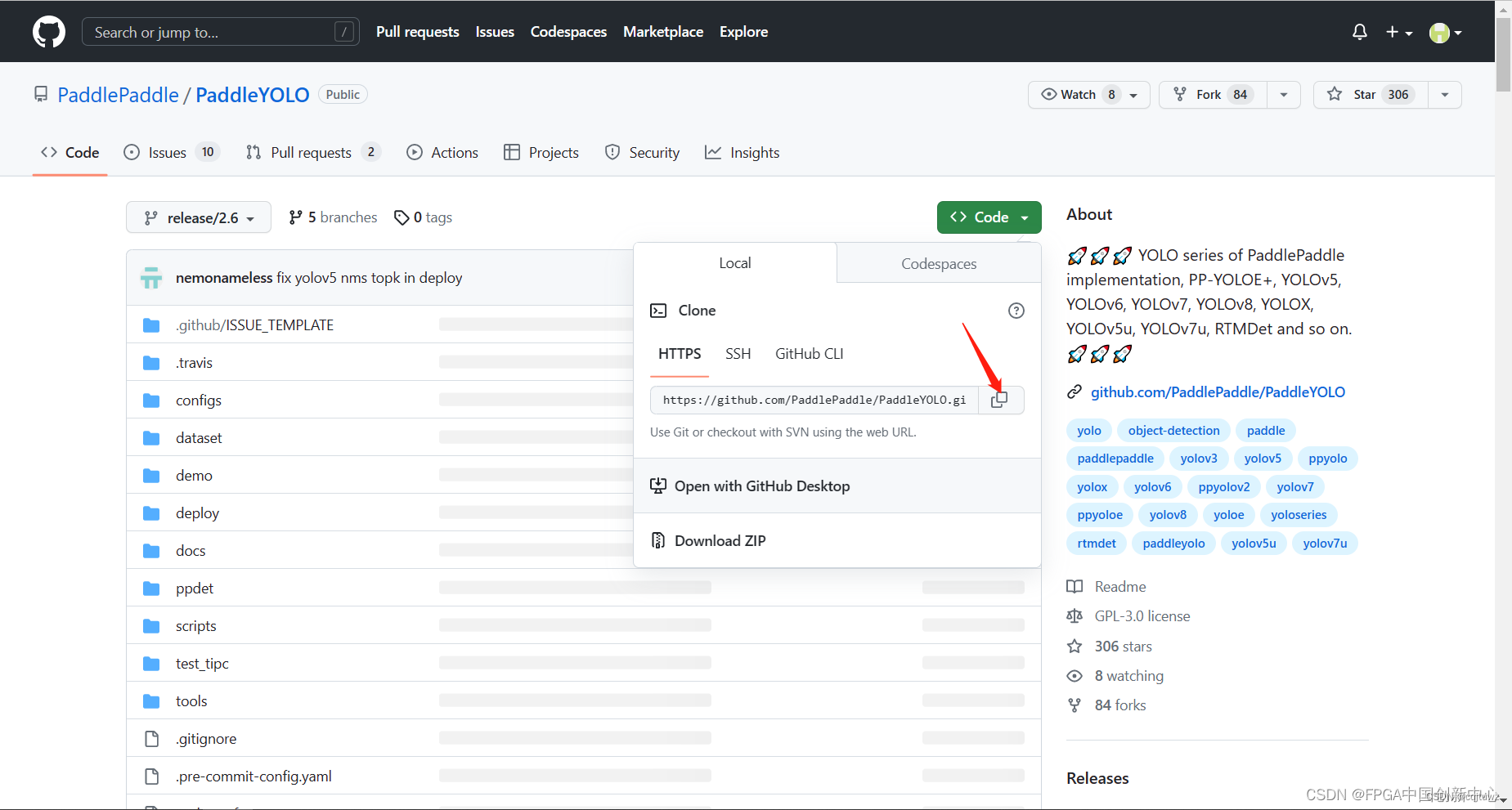
Task: Expand the Star lists arrow
Action: tap(1445, 95)
